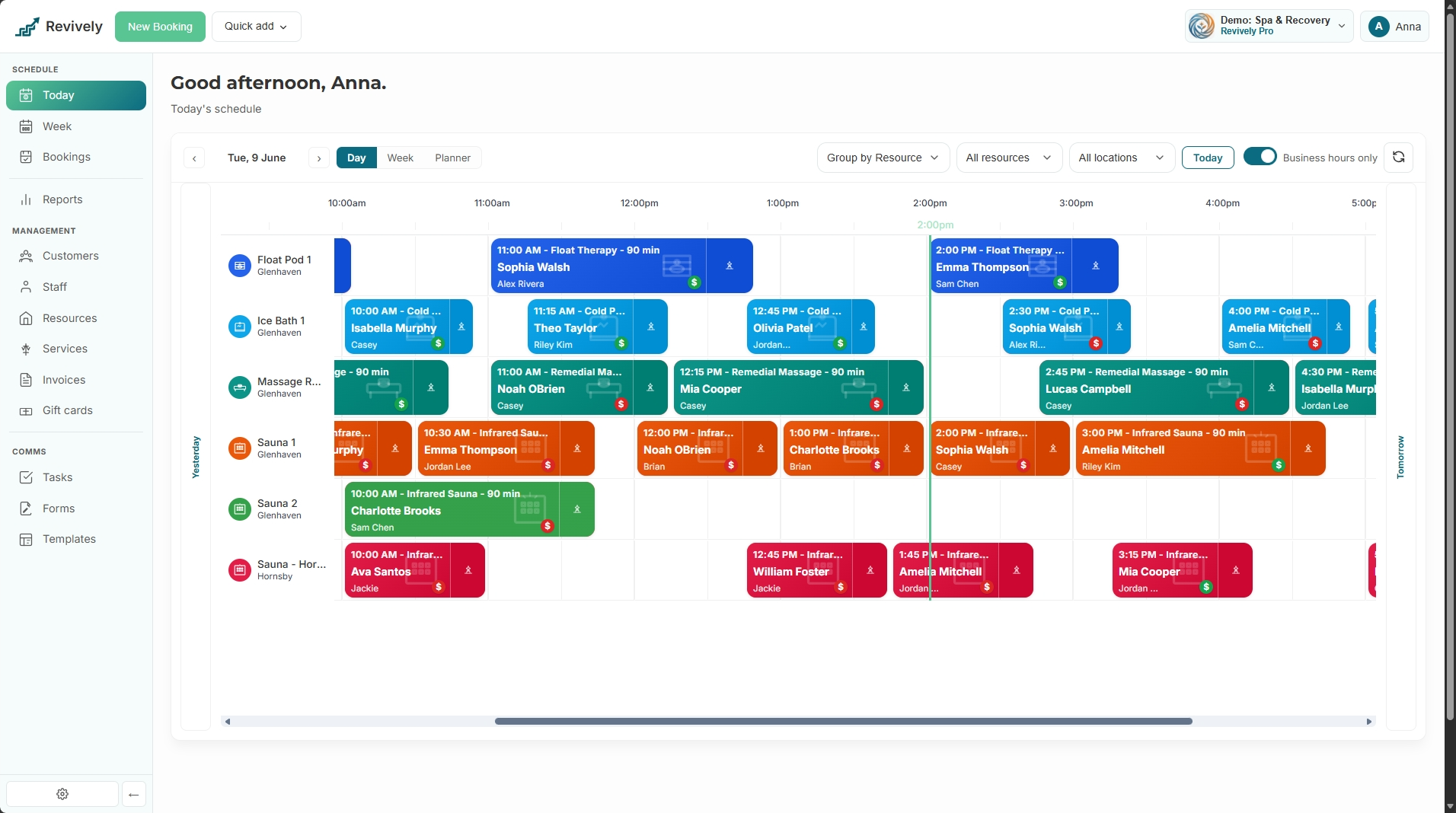Open Group by Resource dropdown
This screenshot has width=1456, height=813.
pos(883,158)
